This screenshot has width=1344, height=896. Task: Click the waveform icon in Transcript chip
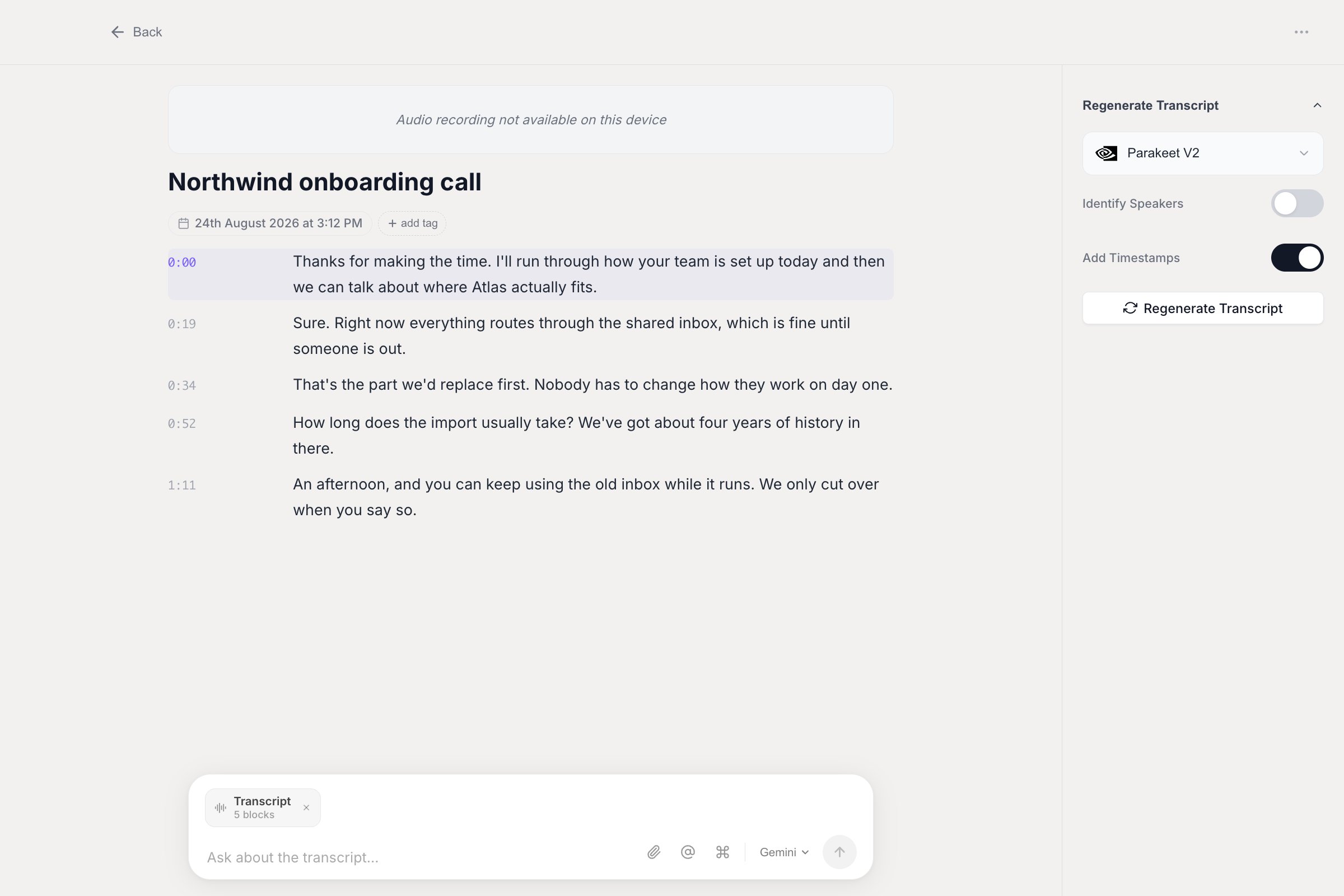221,808
